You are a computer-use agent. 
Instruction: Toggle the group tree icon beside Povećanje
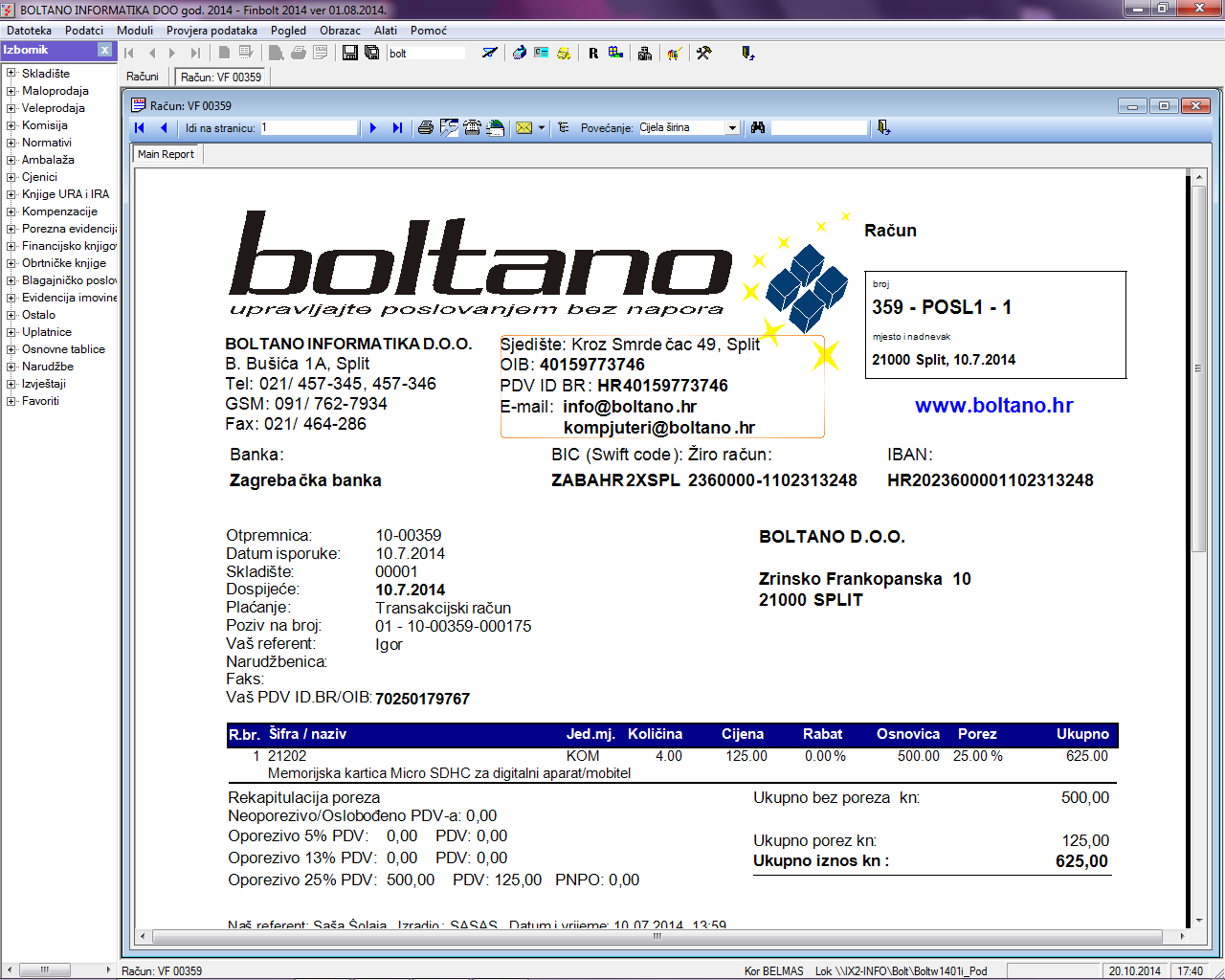(564, 127)
